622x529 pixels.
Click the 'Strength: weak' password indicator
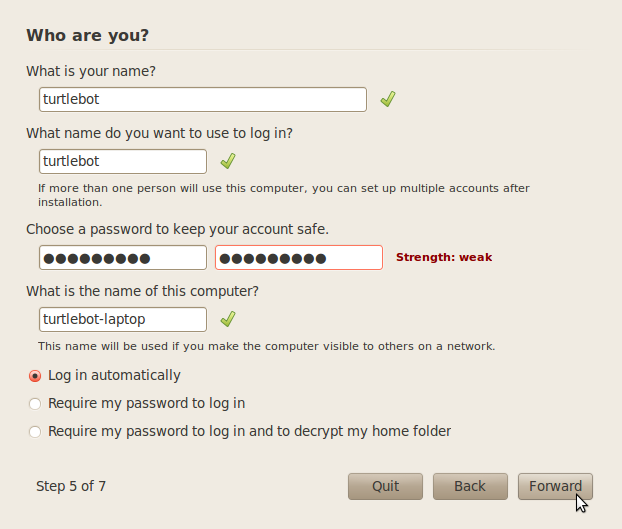tap(444, 257)
